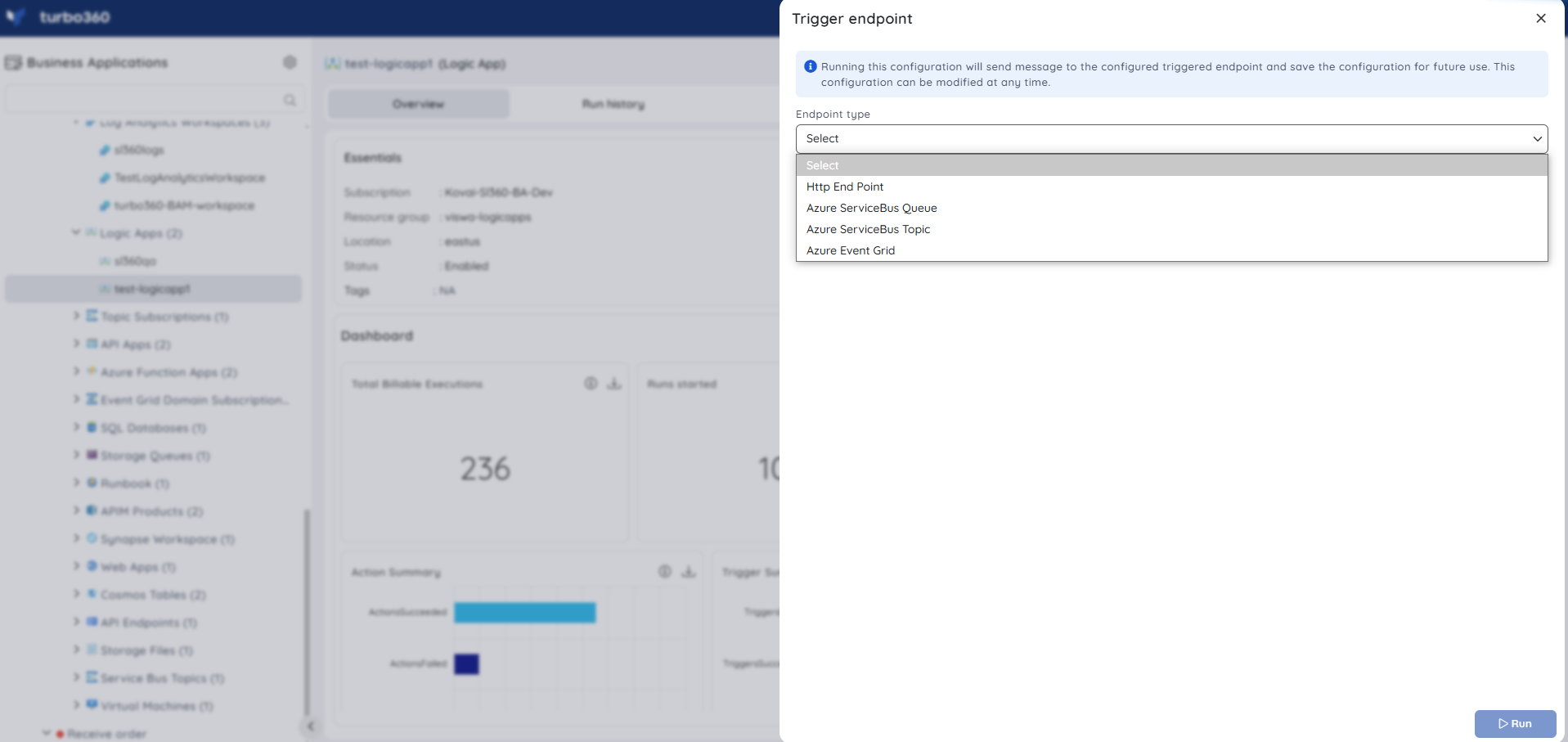Switch to the Overview tab
The height and width of the screenshot is (742, 1568).
[x=419, y=104]
